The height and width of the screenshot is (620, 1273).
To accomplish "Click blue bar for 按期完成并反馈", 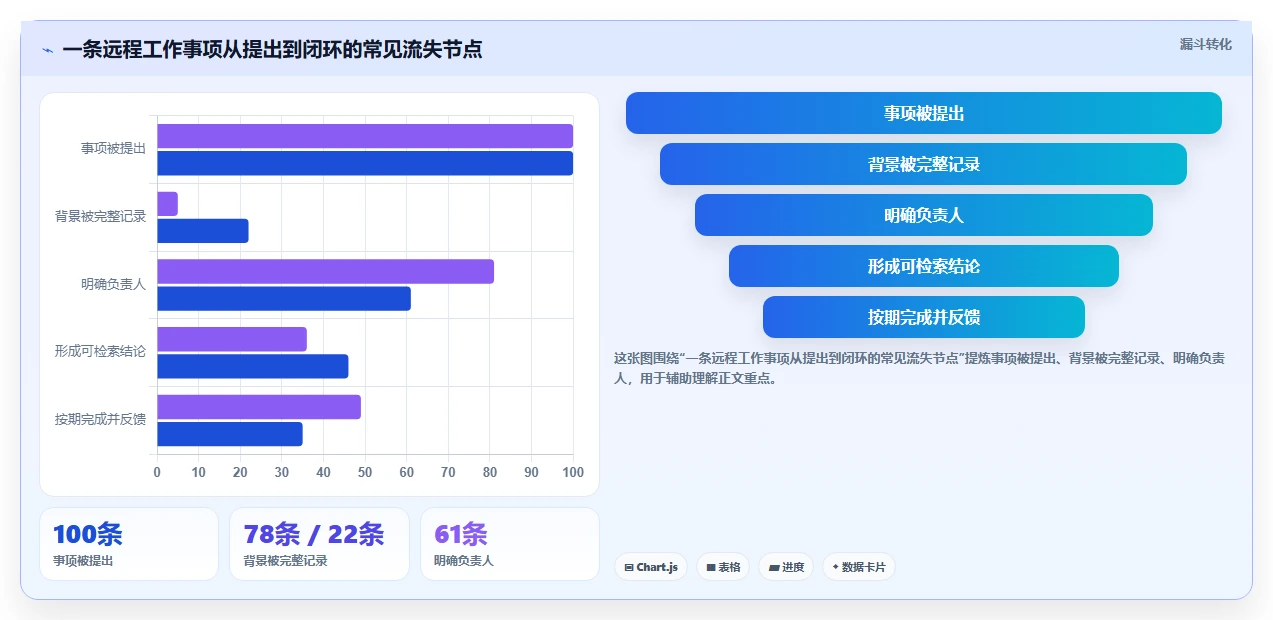I will click(230, 434).
